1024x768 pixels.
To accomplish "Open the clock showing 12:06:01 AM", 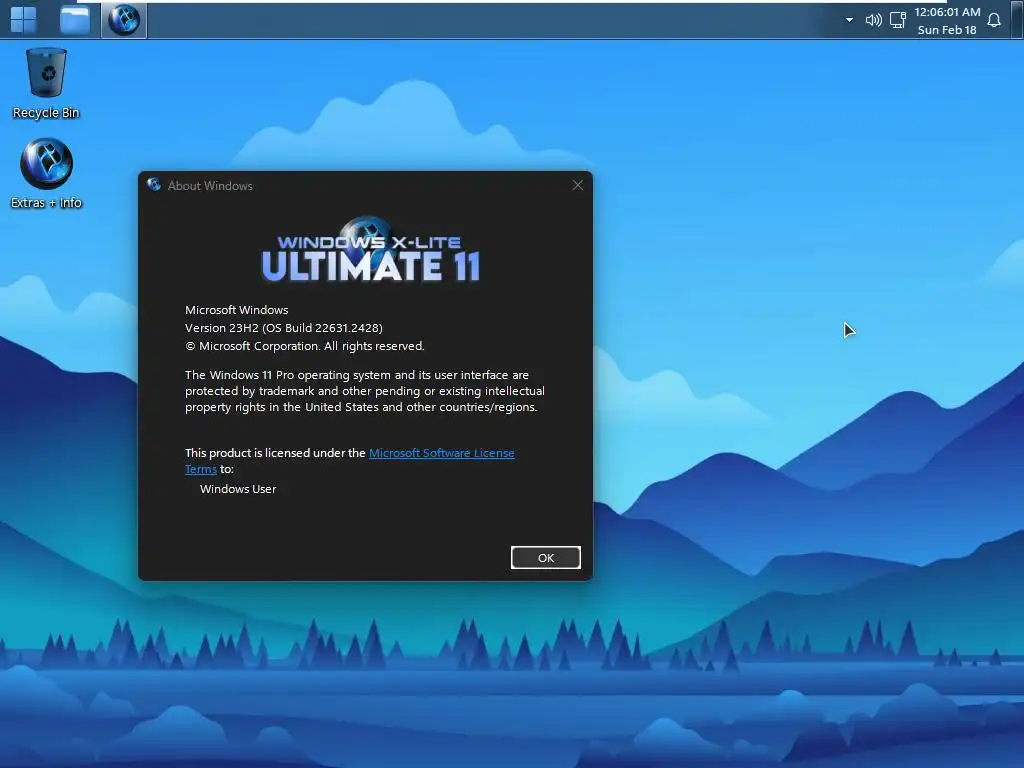I will (x=947, y=12).
